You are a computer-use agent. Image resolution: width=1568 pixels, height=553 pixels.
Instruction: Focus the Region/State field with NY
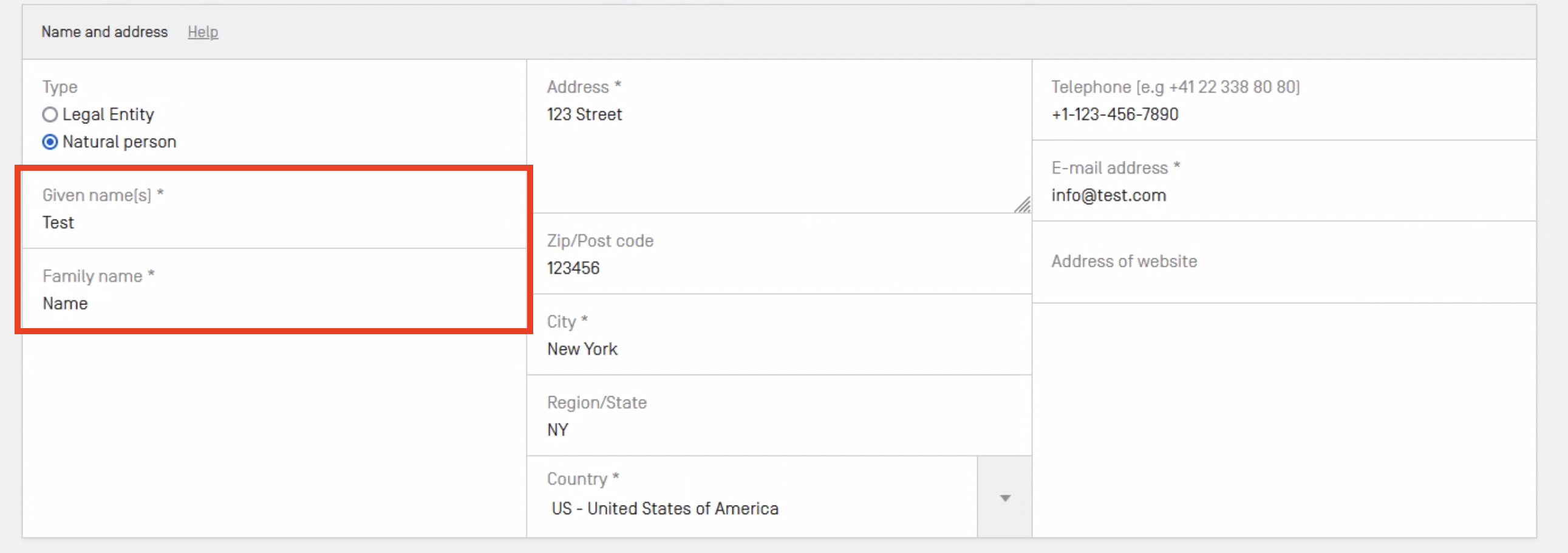(778, 430)
